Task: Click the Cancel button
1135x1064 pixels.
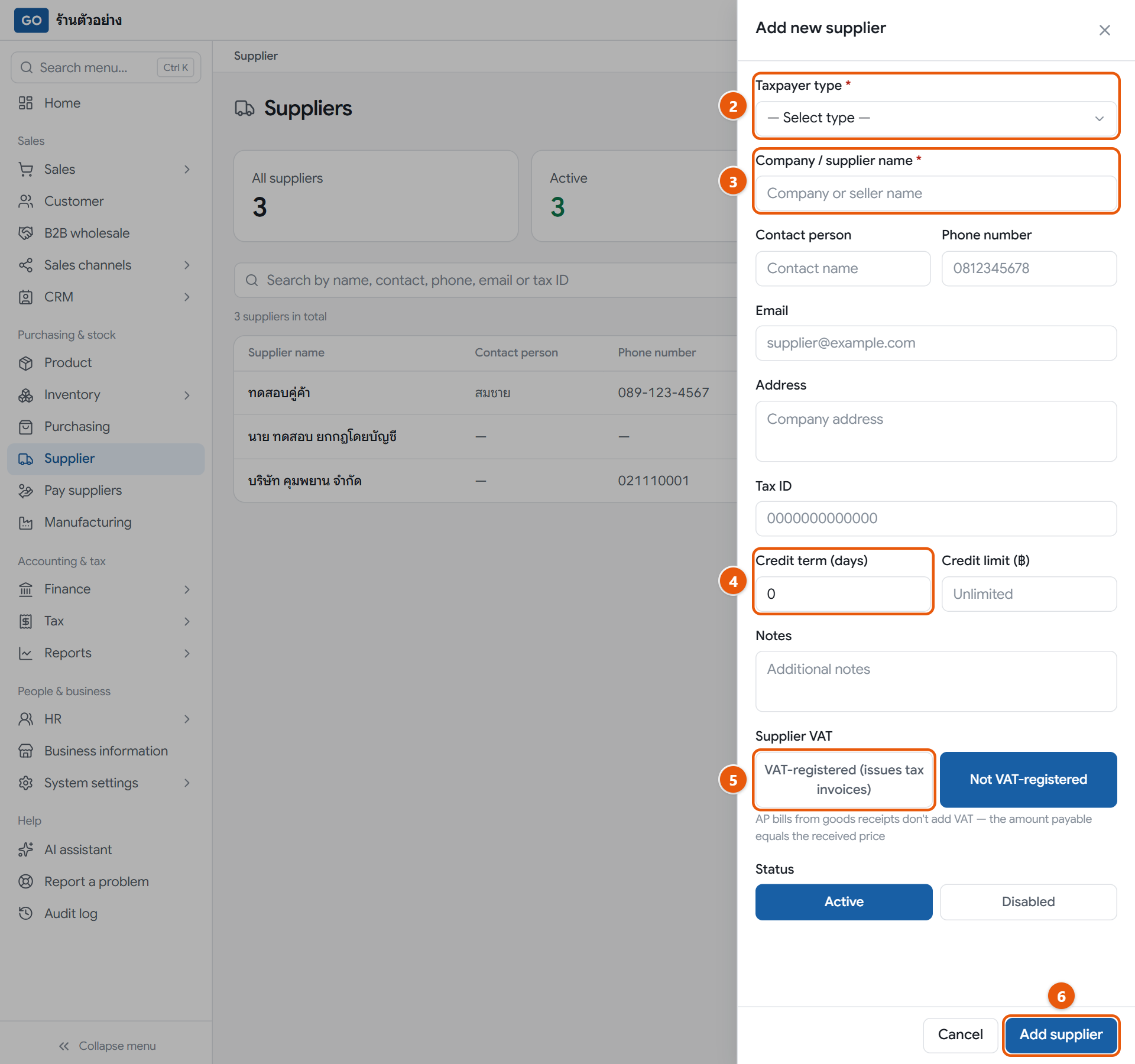Action: point(960,1034)
